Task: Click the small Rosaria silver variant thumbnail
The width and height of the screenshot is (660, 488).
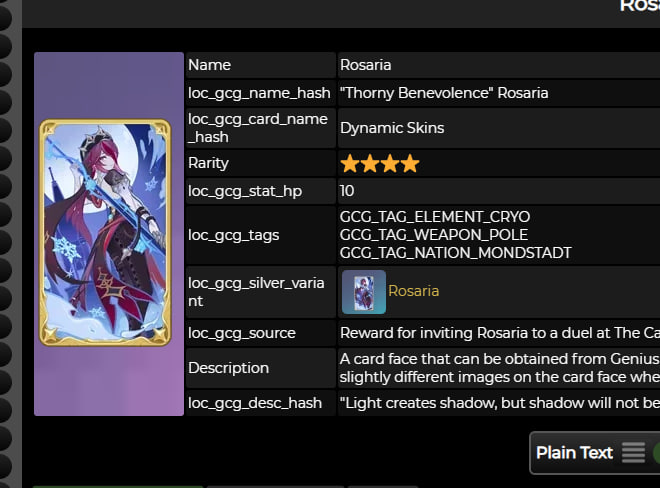Action: click(364, 292)
